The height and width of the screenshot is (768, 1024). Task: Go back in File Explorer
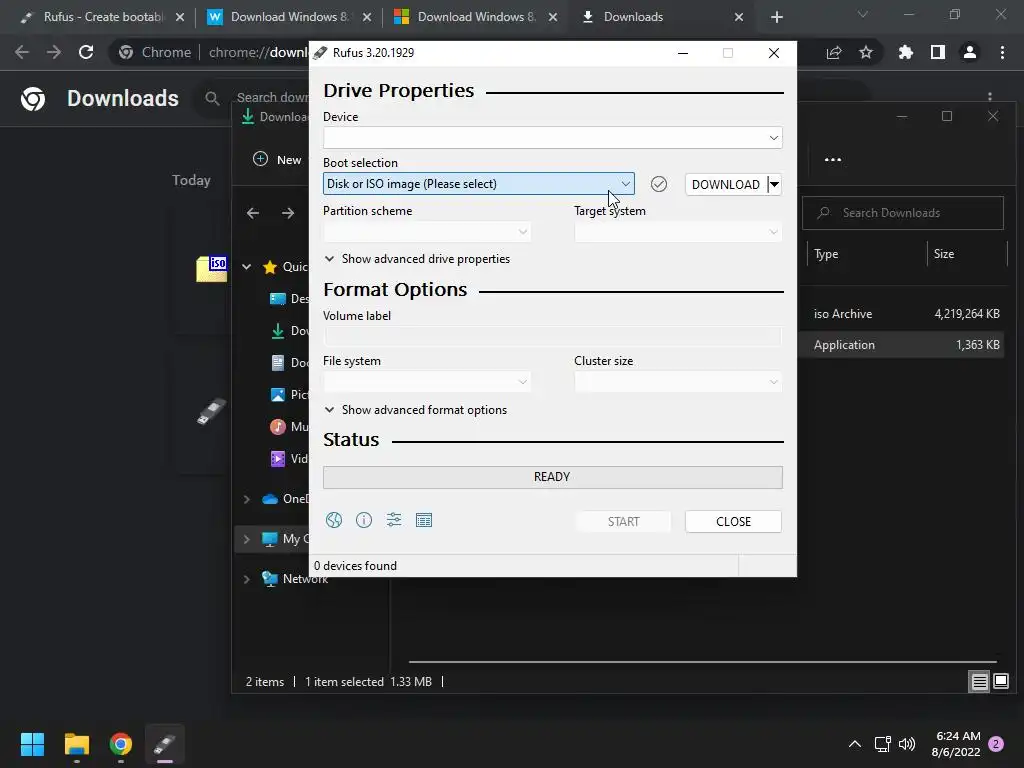[x=253, y=213]
